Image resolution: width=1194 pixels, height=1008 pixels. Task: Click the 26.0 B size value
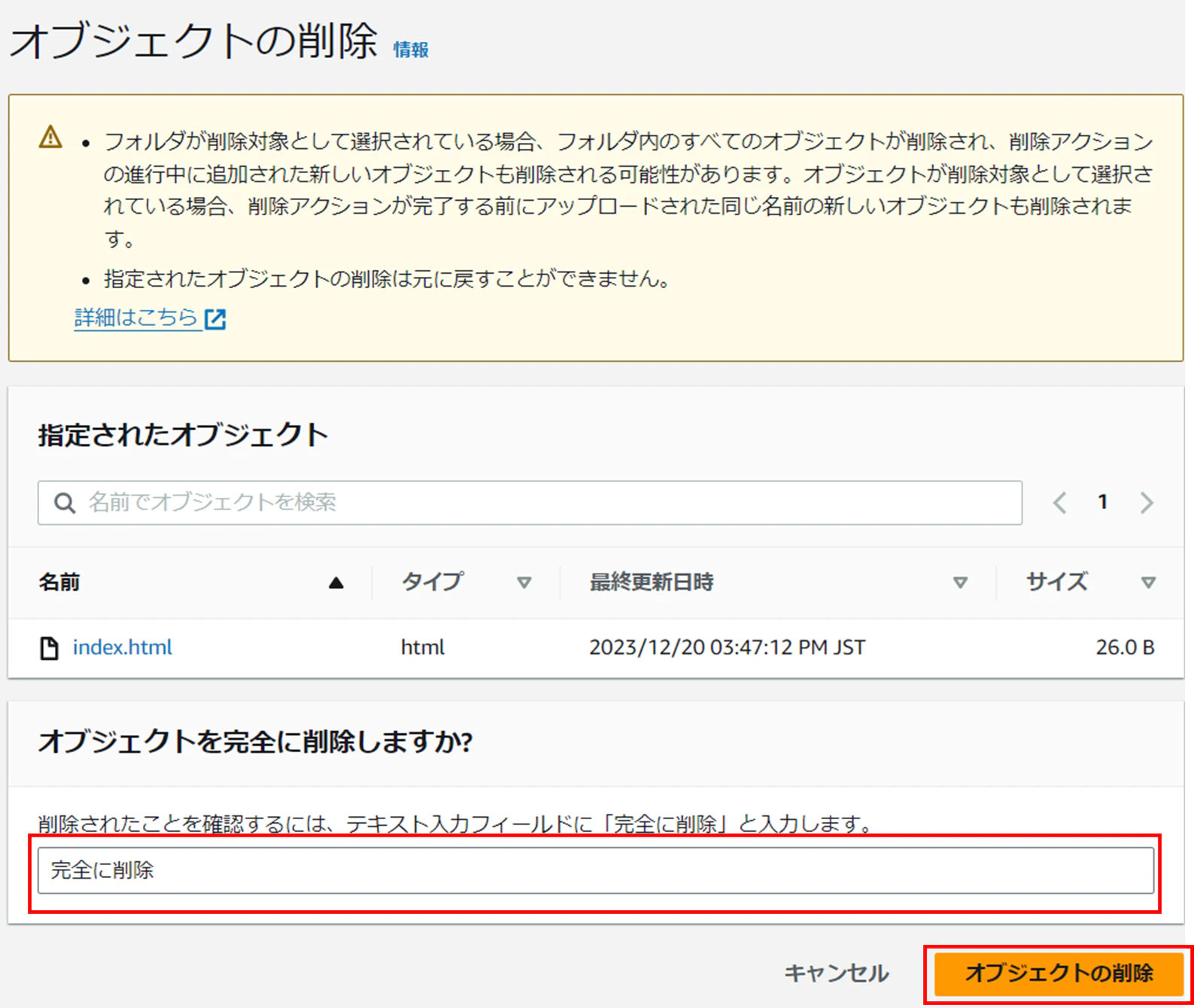1125,647
